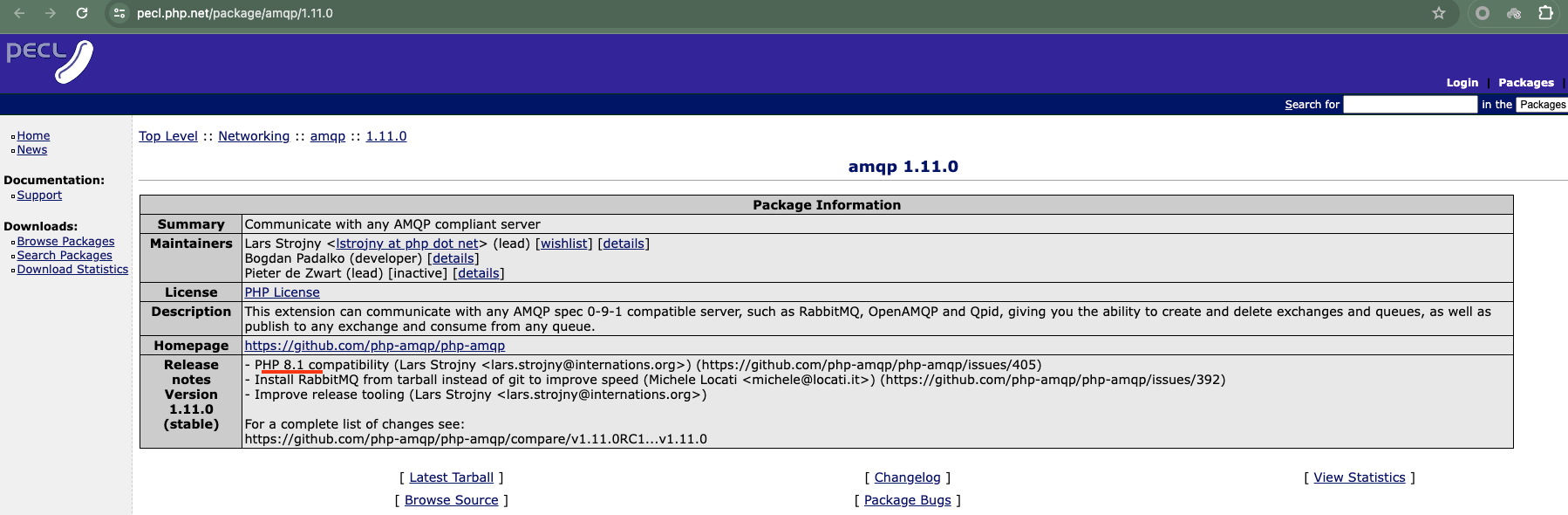Open News in the sidebar
This screenshot has width=1568, height=515.
(x=32, y=150)
